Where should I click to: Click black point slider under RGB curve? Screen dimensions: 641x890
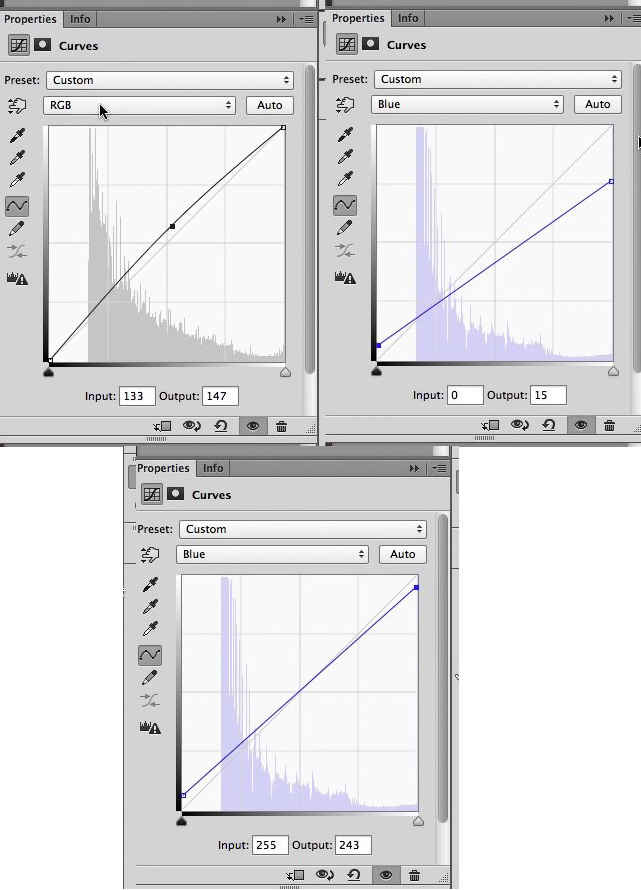(x=48, y=372)
